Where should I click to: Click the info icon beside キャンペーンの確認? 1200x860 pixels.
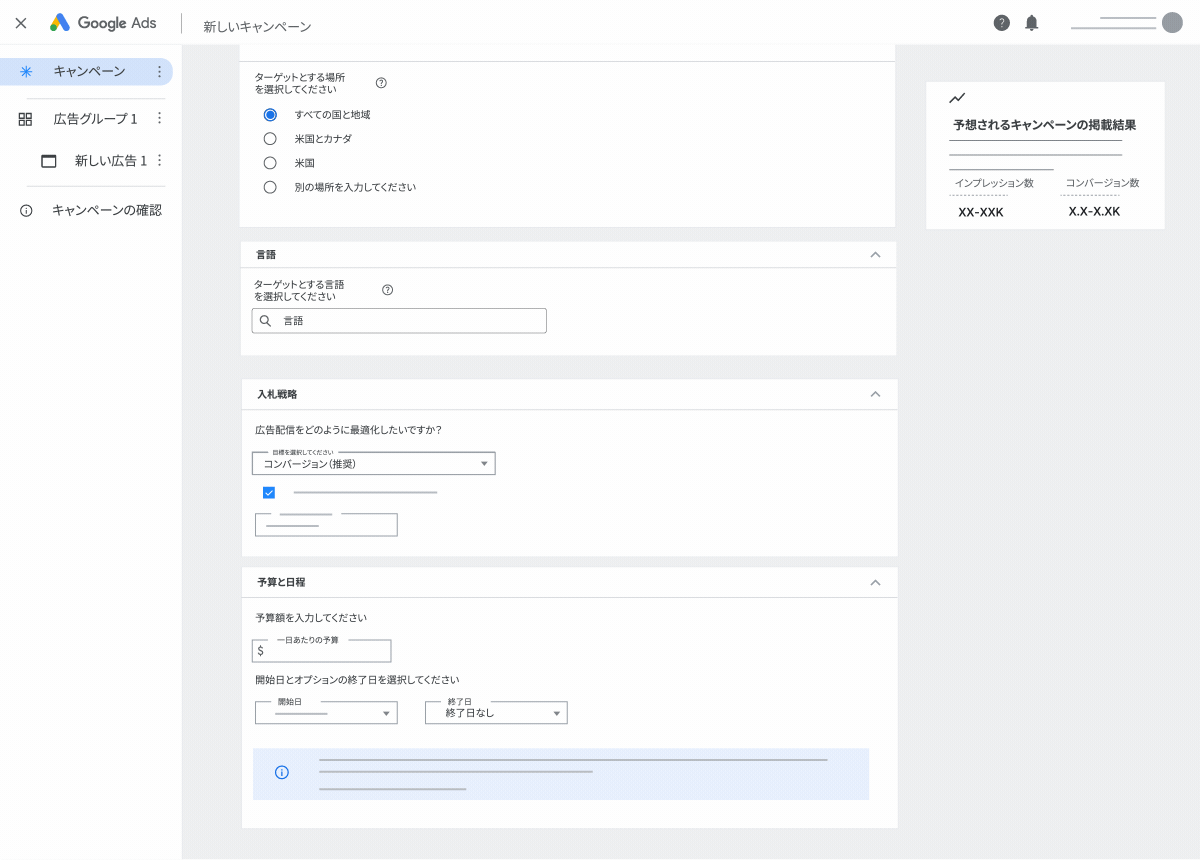tap(26, 211)
